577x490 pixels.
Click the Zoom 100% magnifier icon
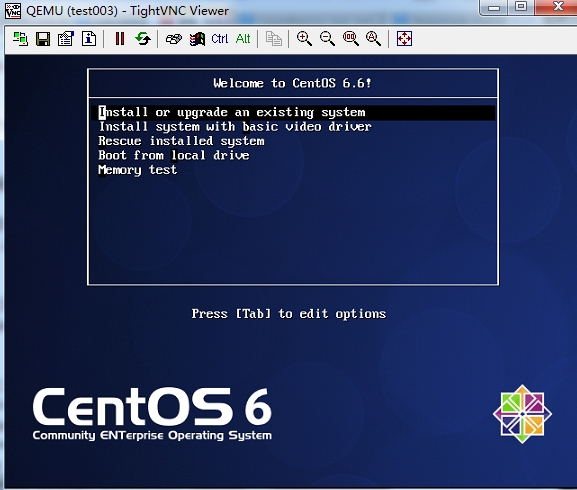tap(350, 39)
